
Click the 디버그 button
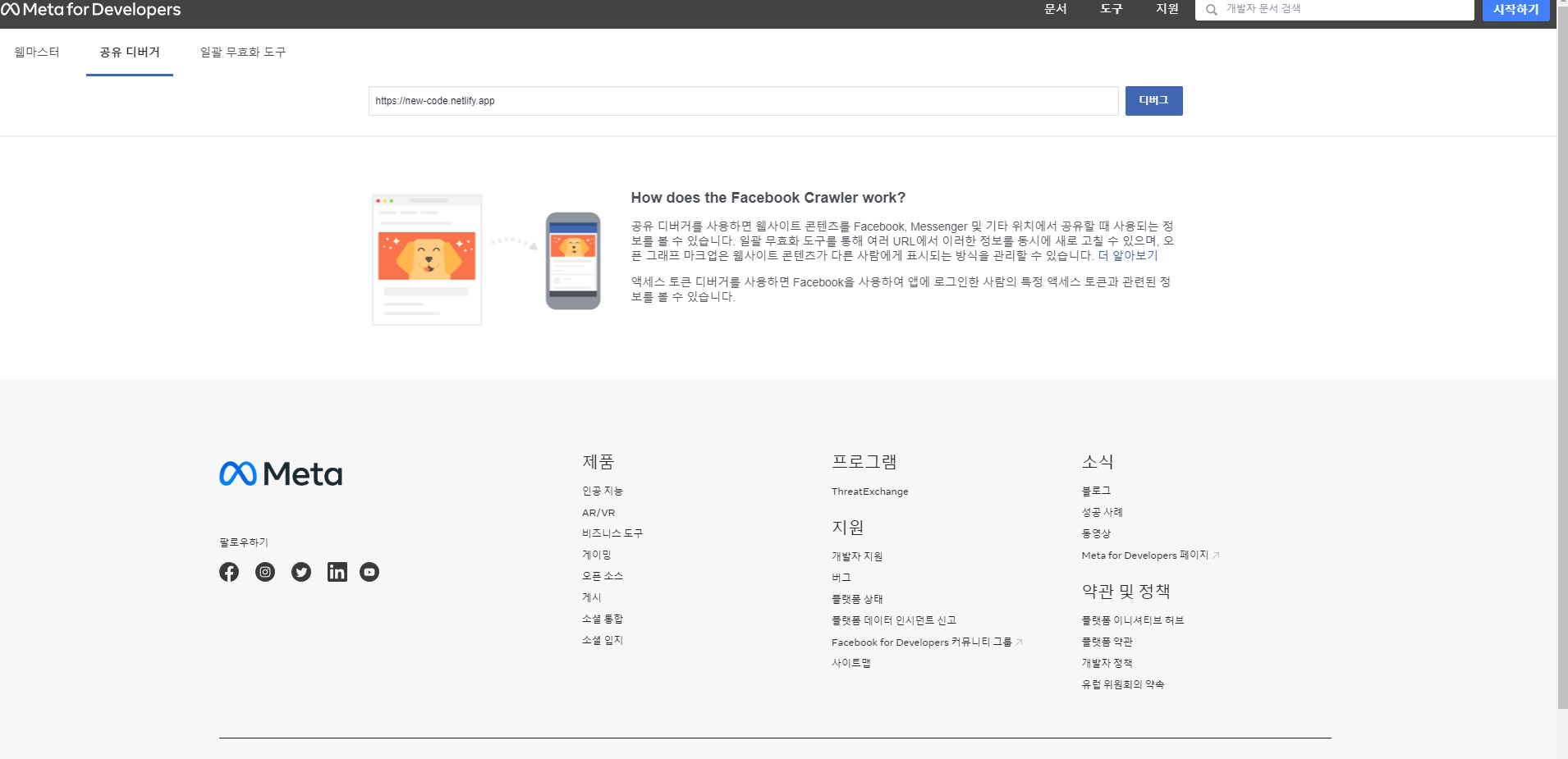[x=1153, y=101]
